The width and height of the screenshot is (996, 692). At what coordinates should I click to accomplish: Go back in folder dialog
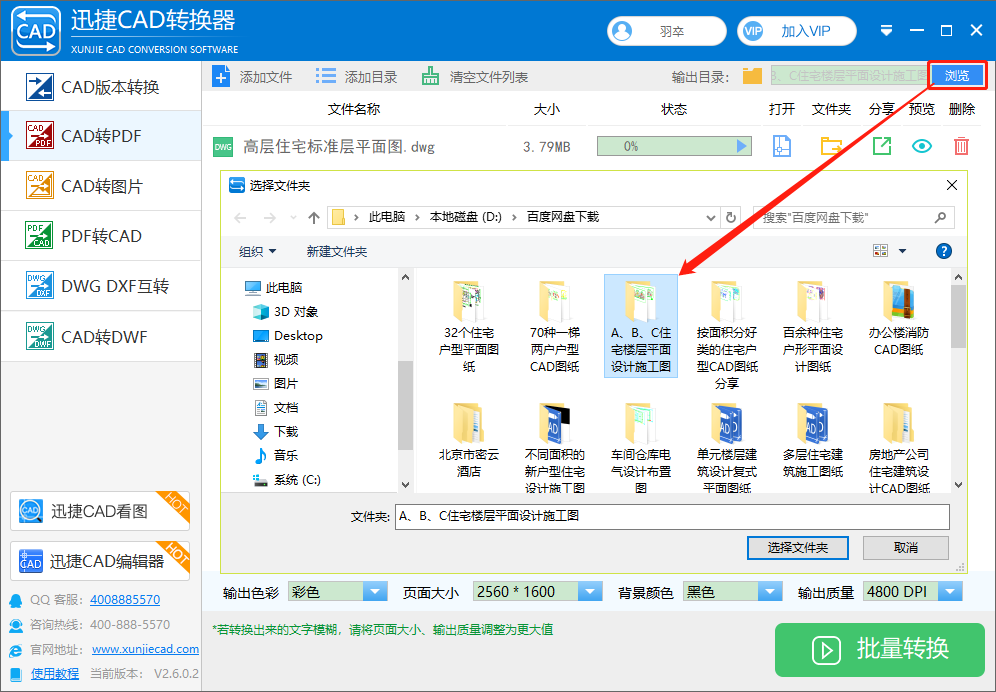[240, 218]
